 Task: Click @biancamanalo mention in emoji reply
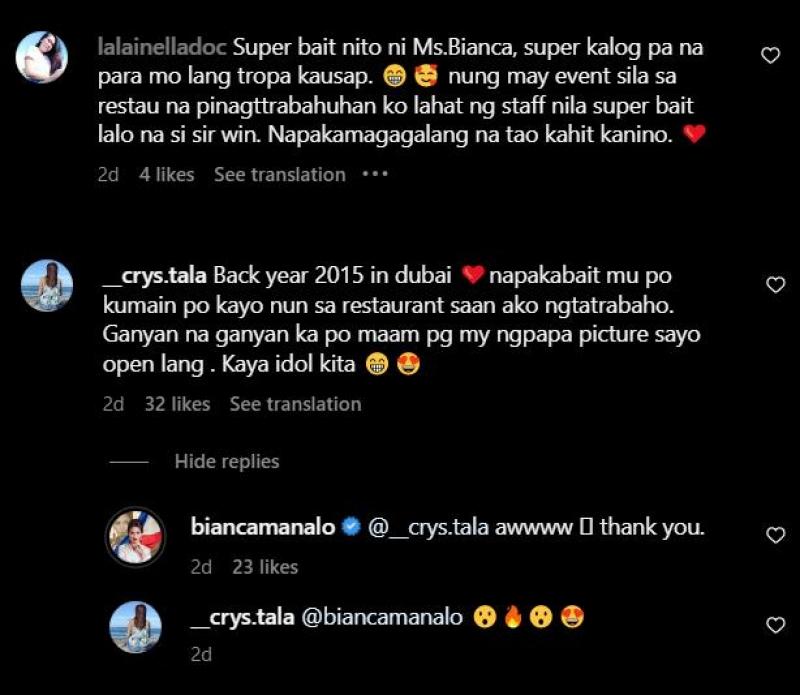coord(382,617)
